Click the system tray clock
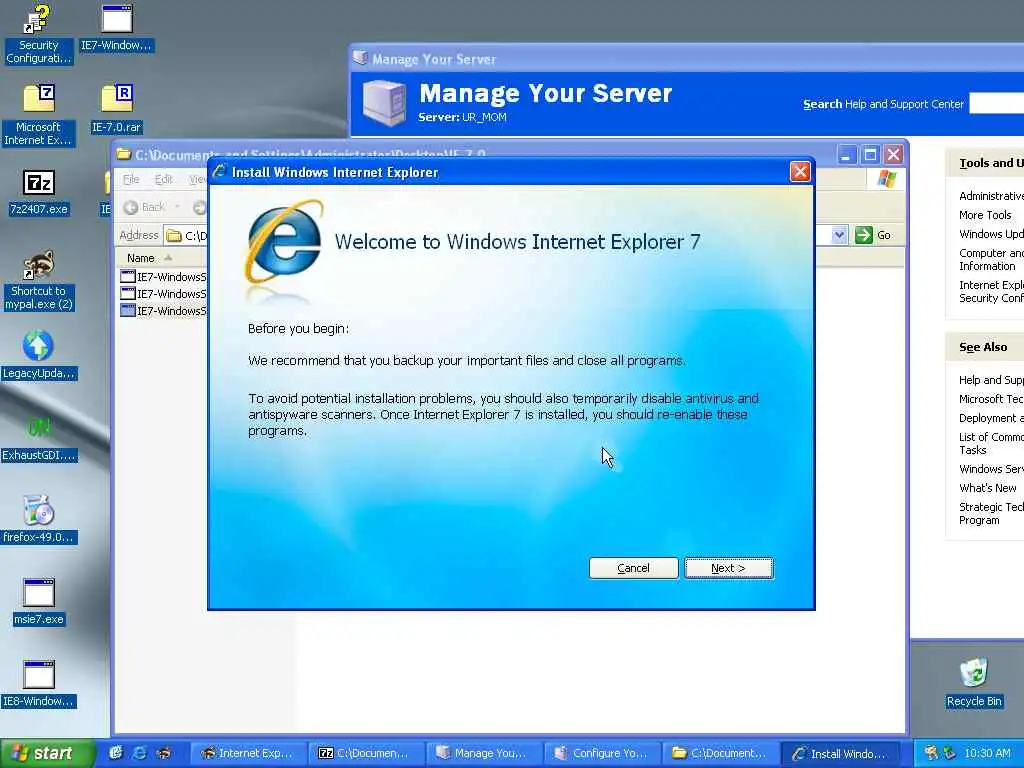The height and width of the screenshot is (768, 1024). (x=987, y=753)
